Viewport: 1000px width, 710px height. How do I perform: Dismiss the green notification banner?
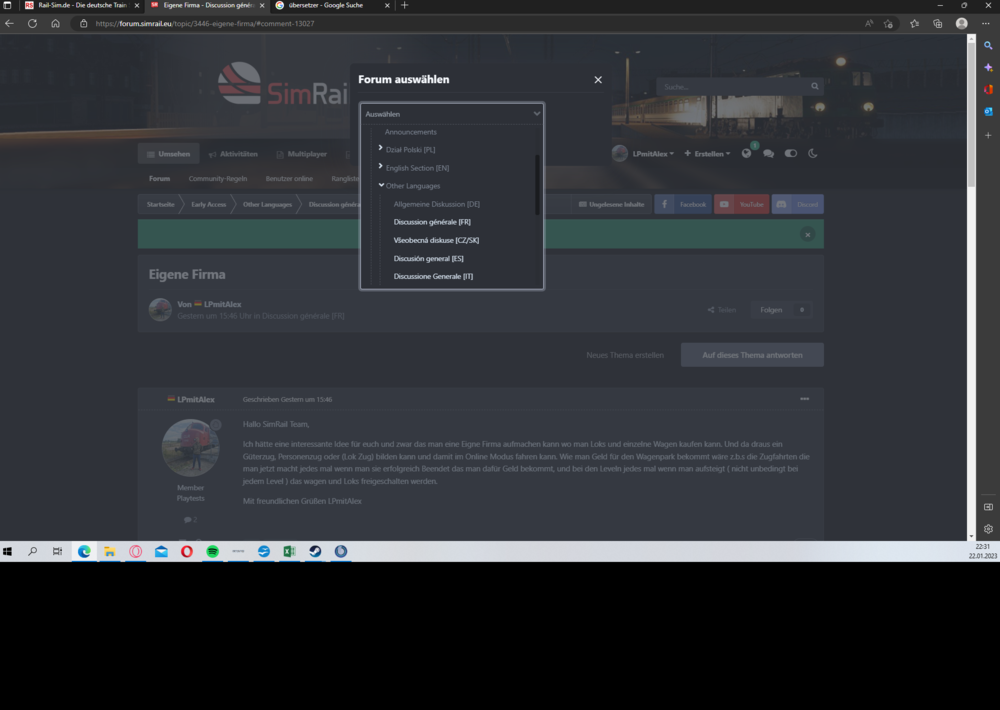pos(807,235)
